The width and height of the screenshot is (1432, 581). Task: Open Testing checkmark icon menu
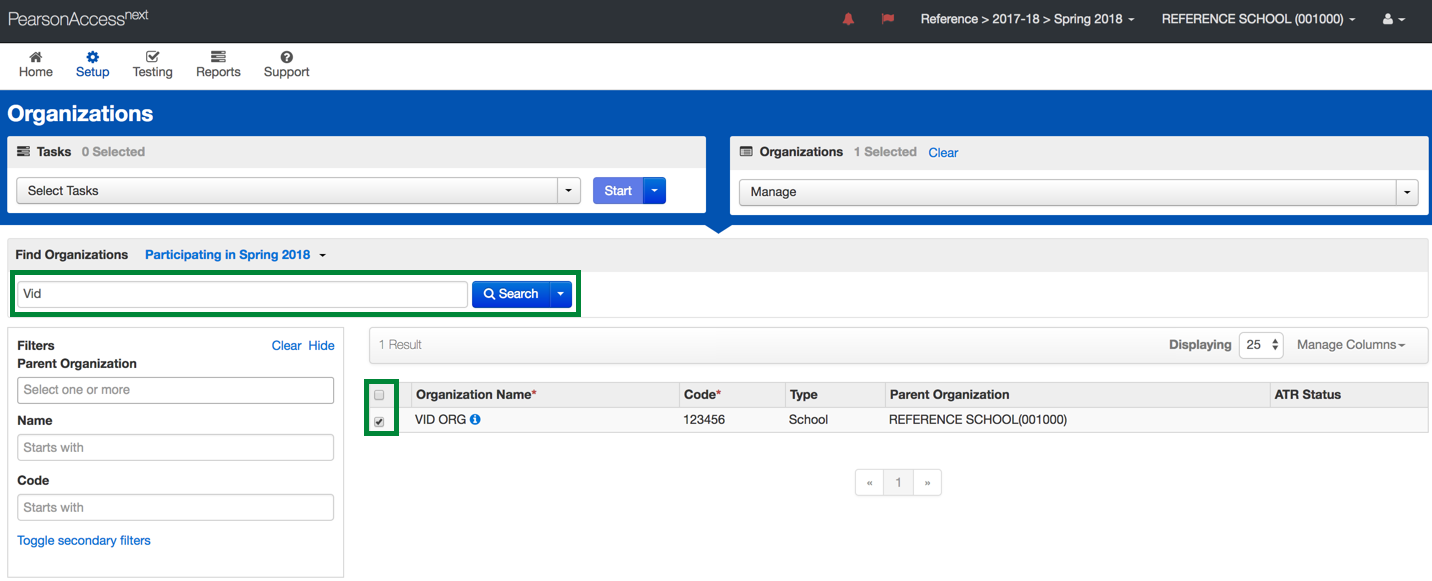pyautogui.click(x=152, y=65)
